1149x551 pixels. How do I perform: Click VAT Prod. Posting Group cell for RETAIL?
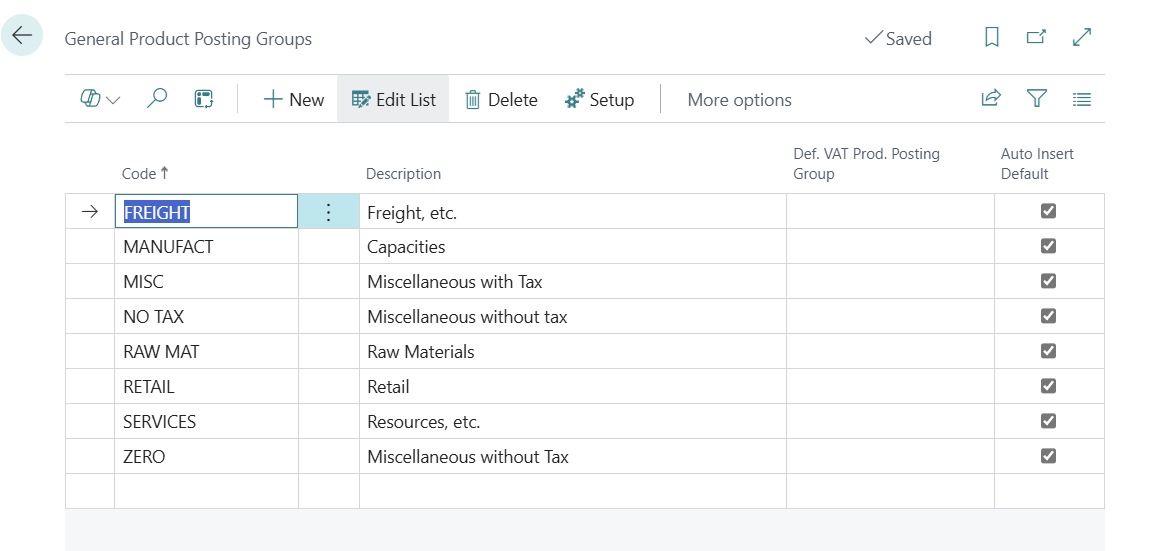tap(890, 386)
